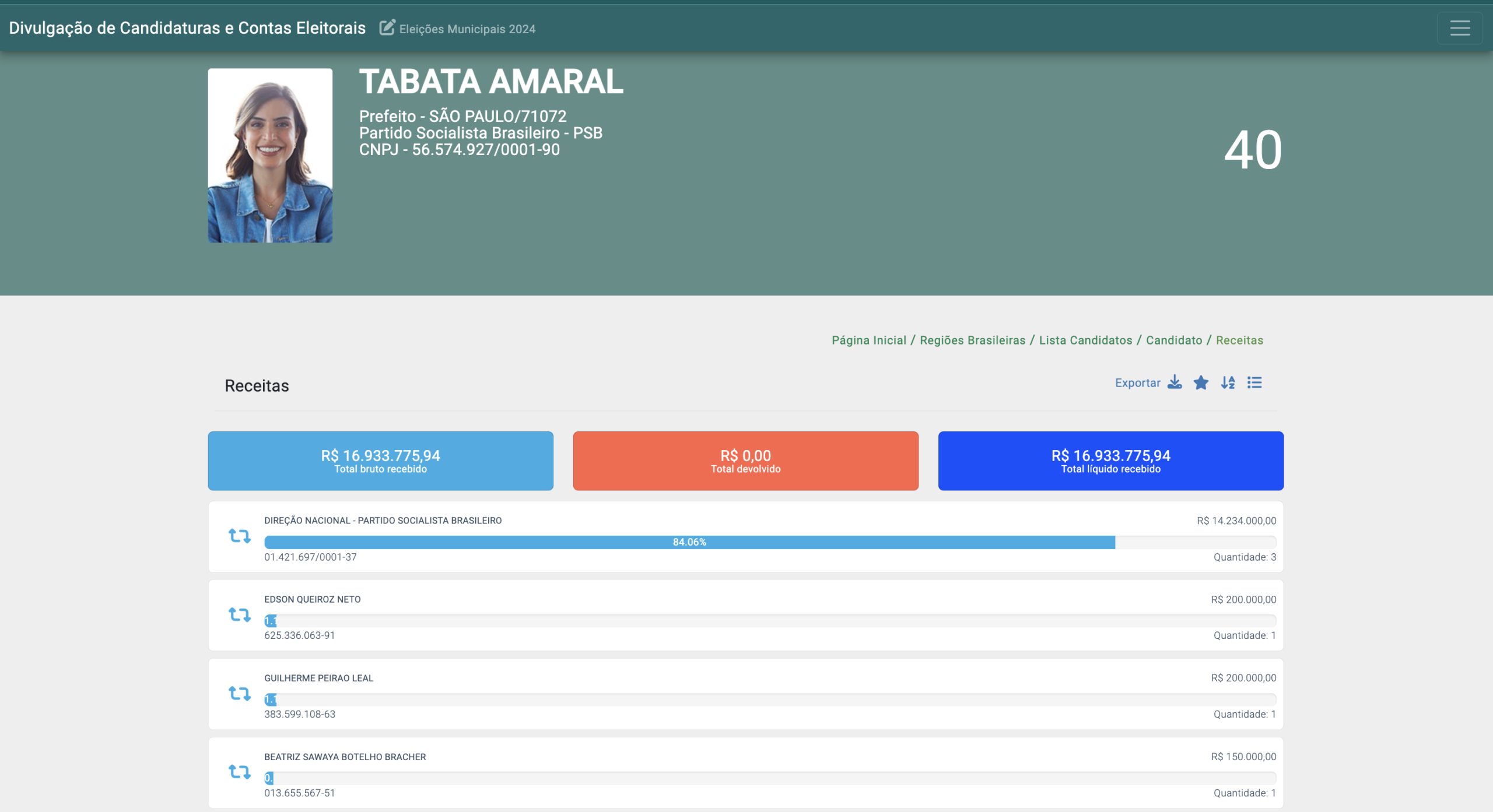Click the list view icon
1493x812 pixels.
click(1254, 382)
